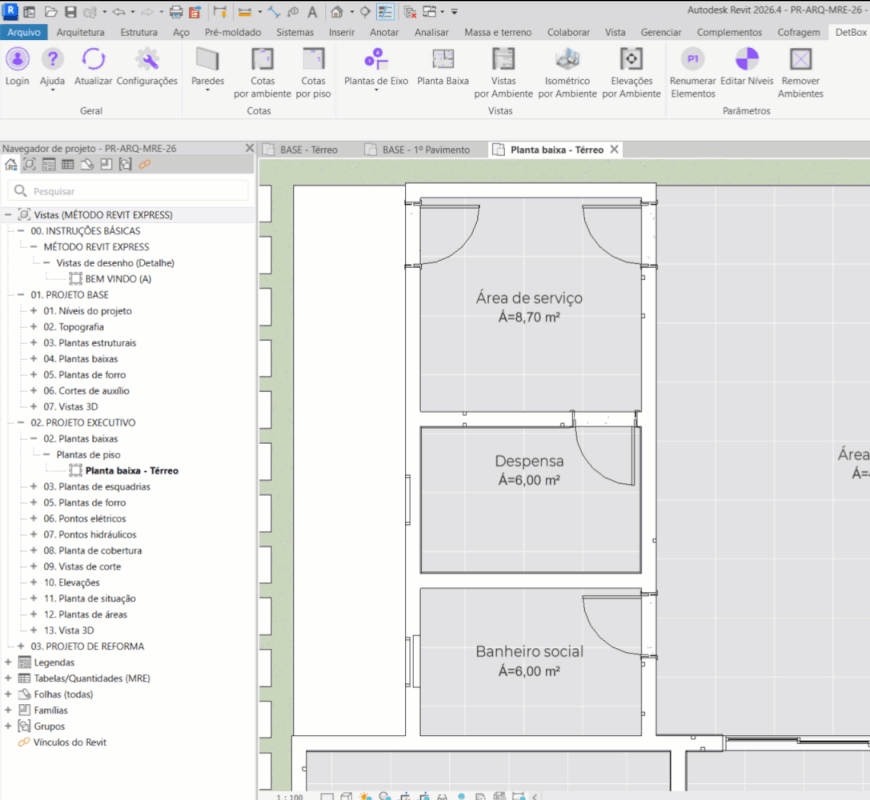Click Editar Níveis icon
Image resolution: width=870 pixels, height=800 pixels.
(747, 59)
